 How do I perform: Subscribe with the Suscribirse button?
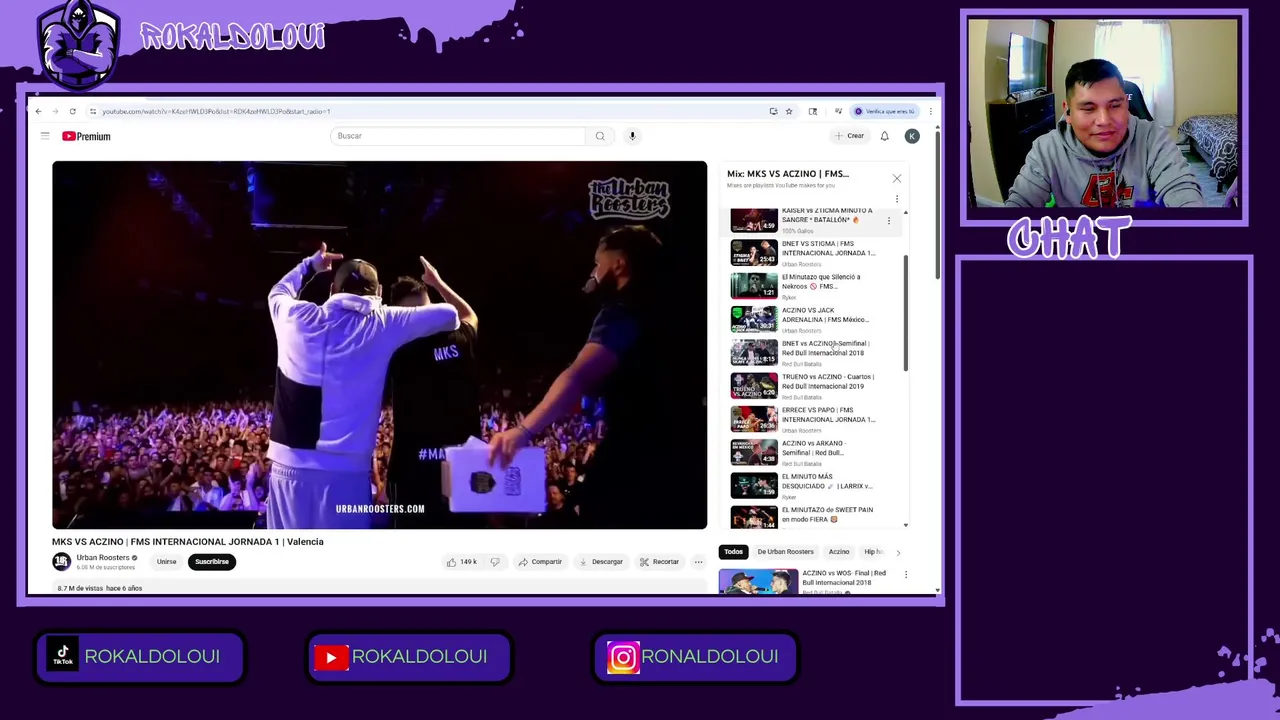tap(212, 562)
